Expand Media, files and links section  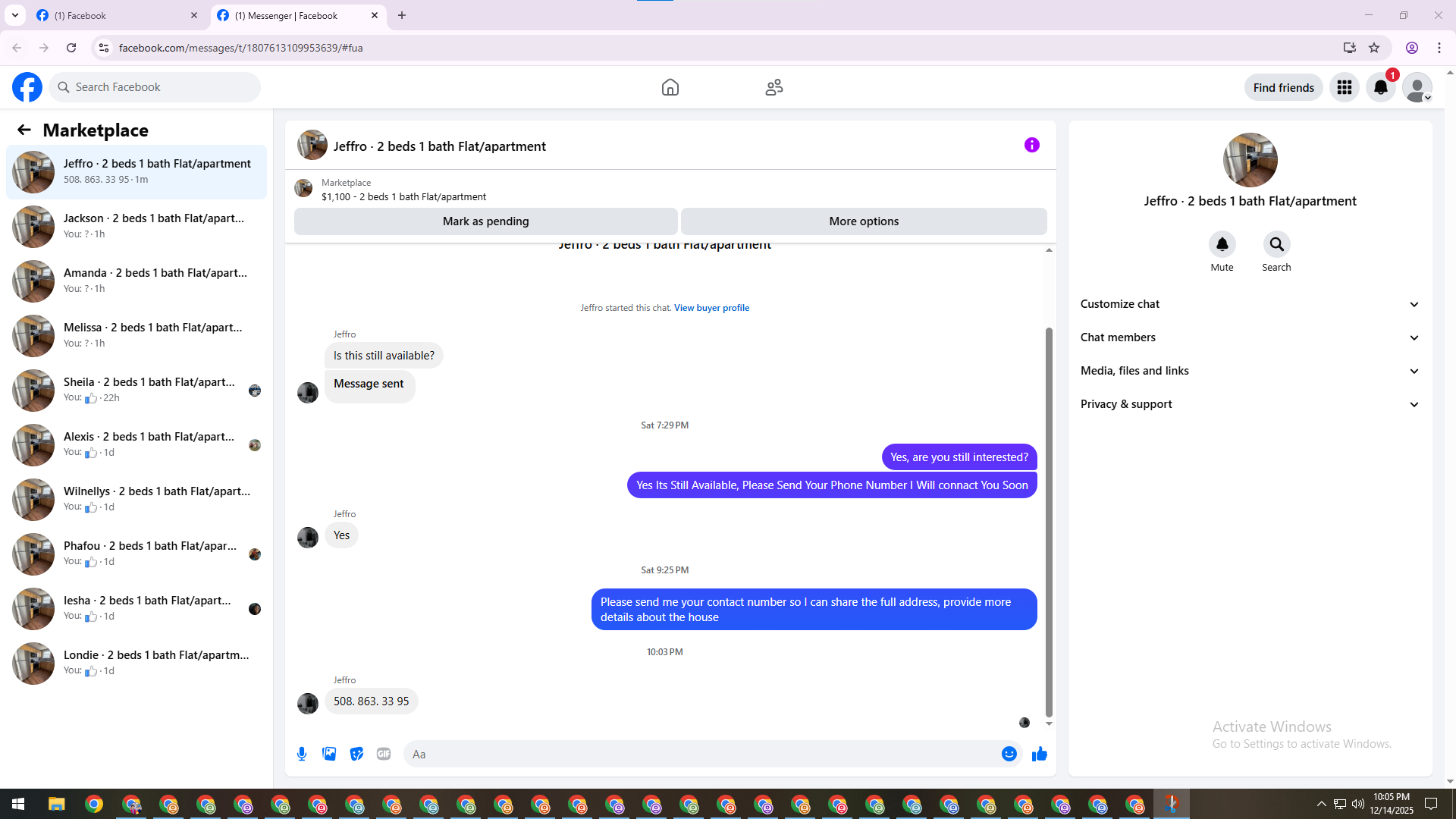1250,371
